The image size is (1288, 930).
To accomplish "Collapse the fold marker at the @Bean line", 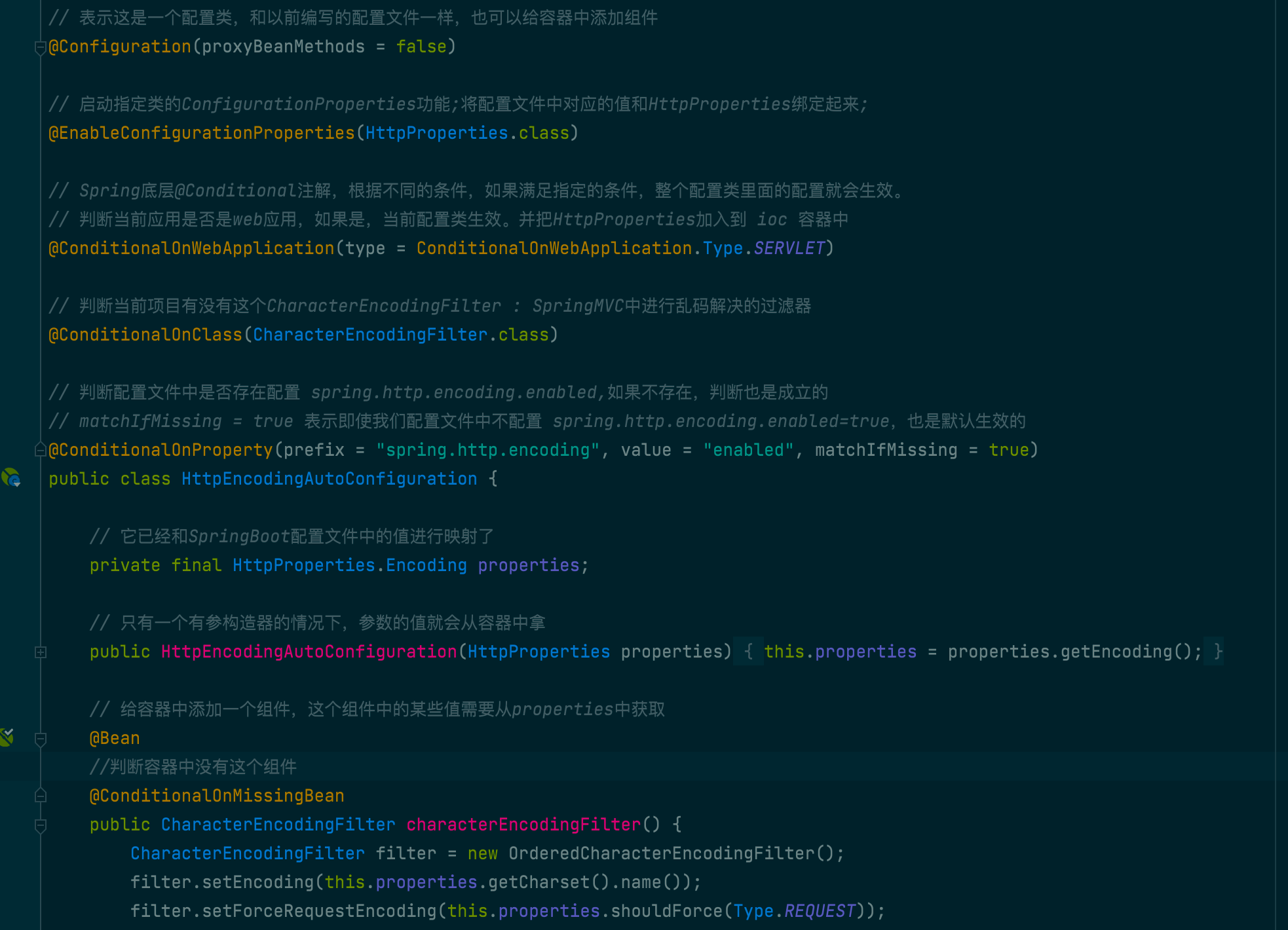I will 40,738.
